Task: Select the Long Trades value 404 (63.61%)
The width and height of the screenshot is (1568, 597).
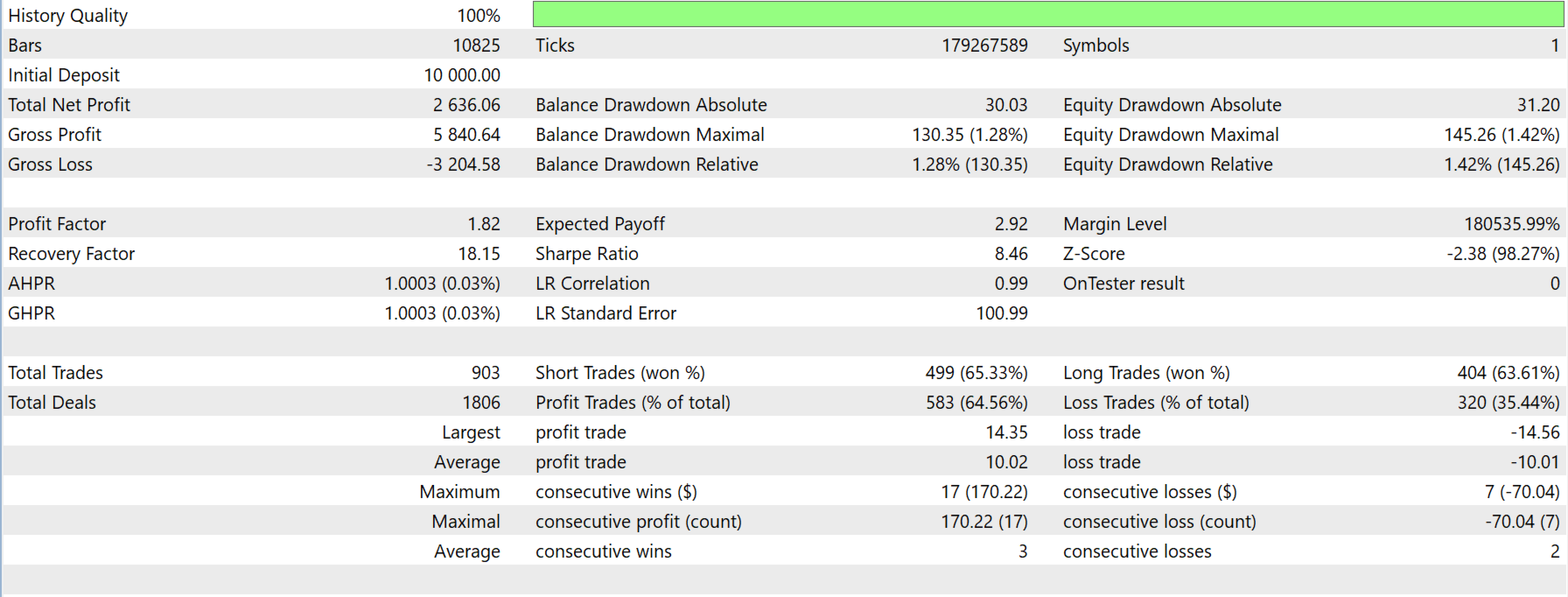Action: 1508,373
